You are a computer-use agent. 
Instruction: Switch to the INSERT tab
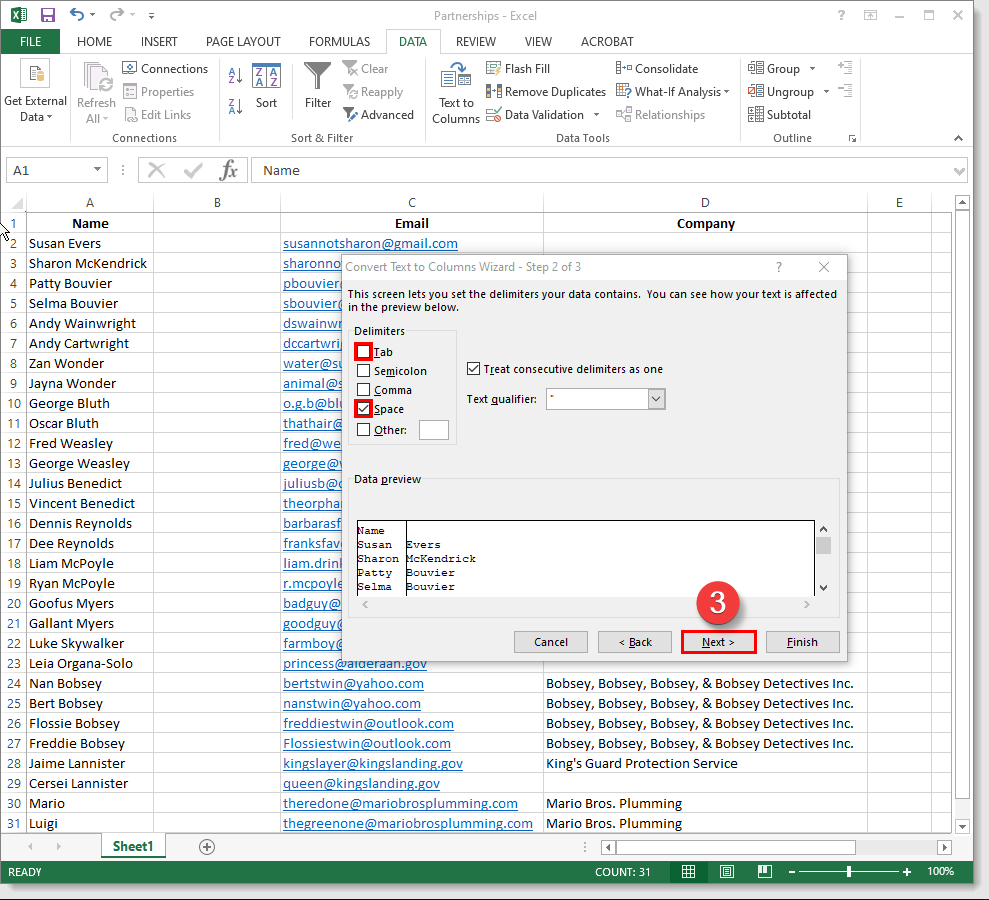pos(159,42)
